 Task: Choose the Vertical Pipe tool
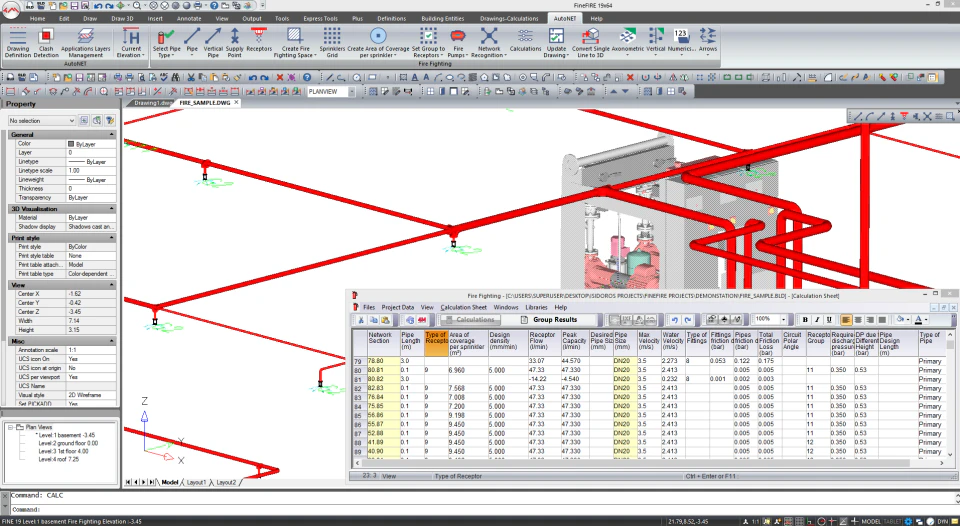point(213,43)
